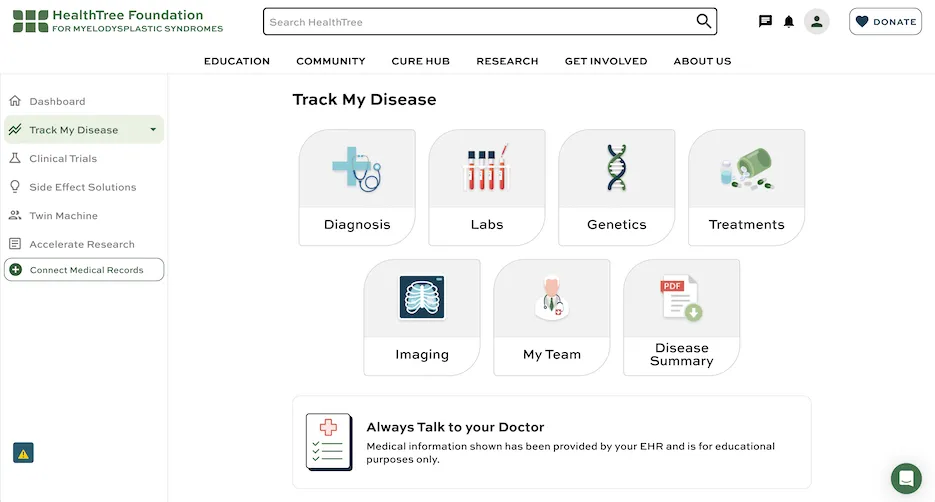
Task: Open the chat support widget
Action: tap(906, 477)
